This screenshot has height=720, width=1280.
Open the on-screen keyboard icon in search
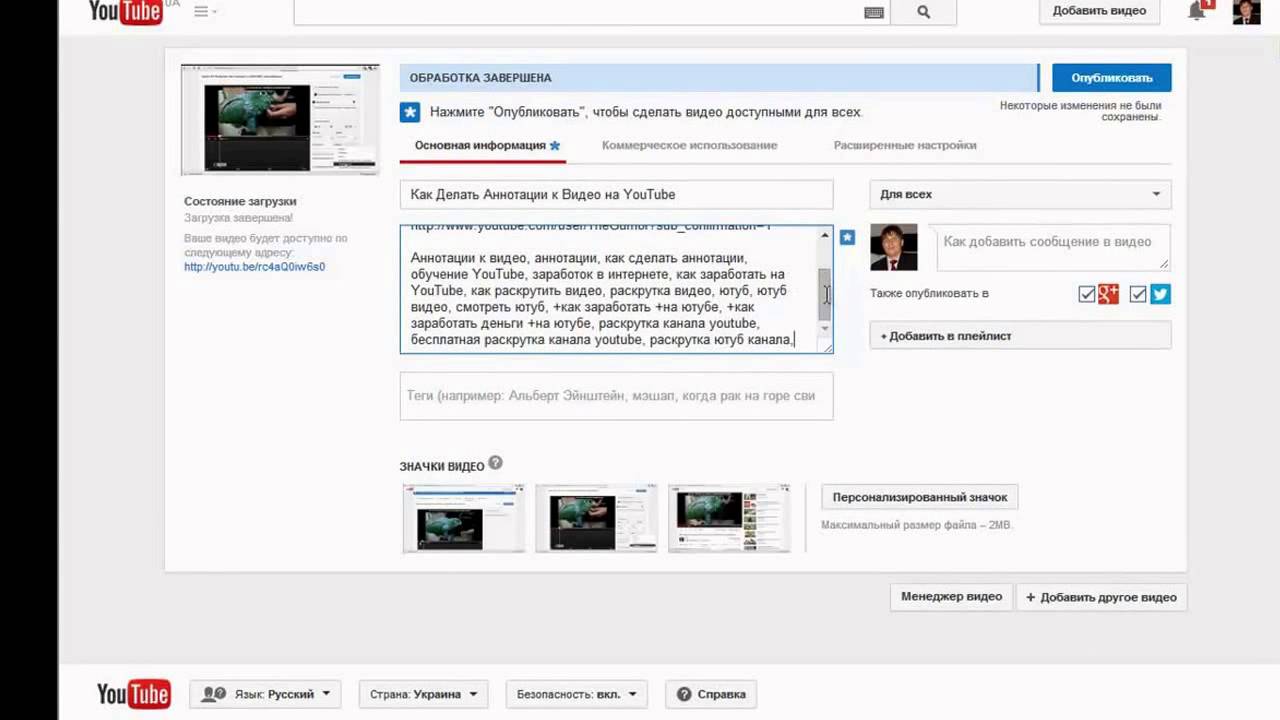click(874, 12)
